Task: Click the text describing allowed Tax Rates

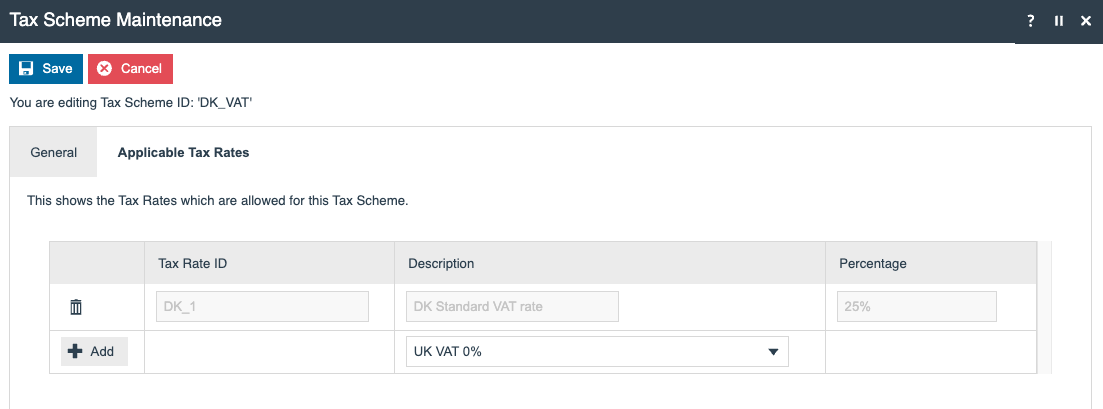Action: 217,201
